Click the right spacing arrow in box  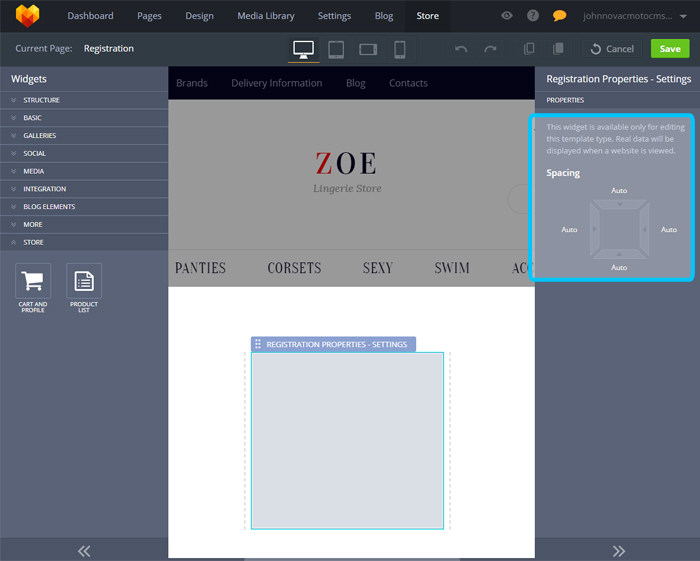click(644, 229)
